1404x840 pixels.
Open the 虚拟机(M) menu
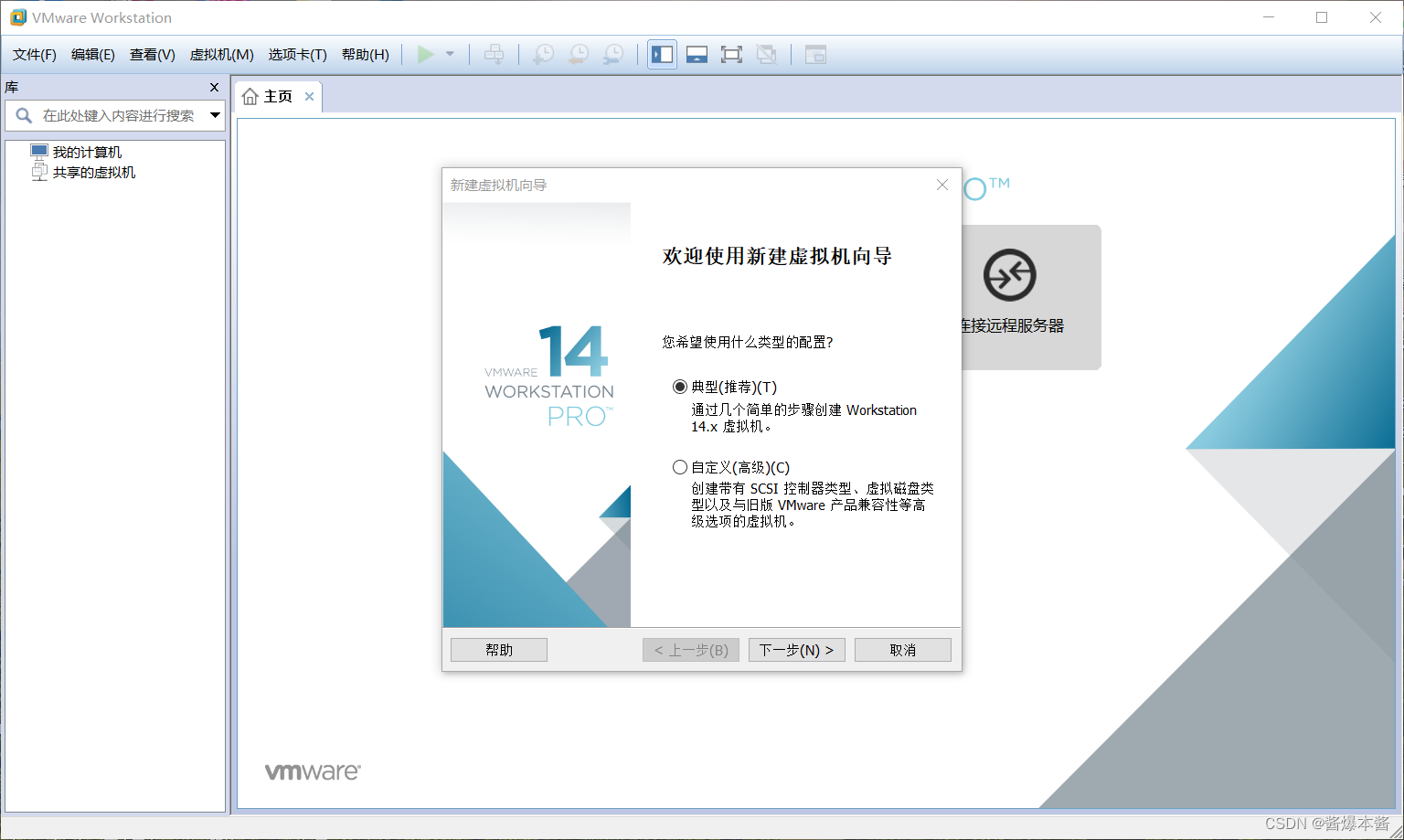(221, 55)
